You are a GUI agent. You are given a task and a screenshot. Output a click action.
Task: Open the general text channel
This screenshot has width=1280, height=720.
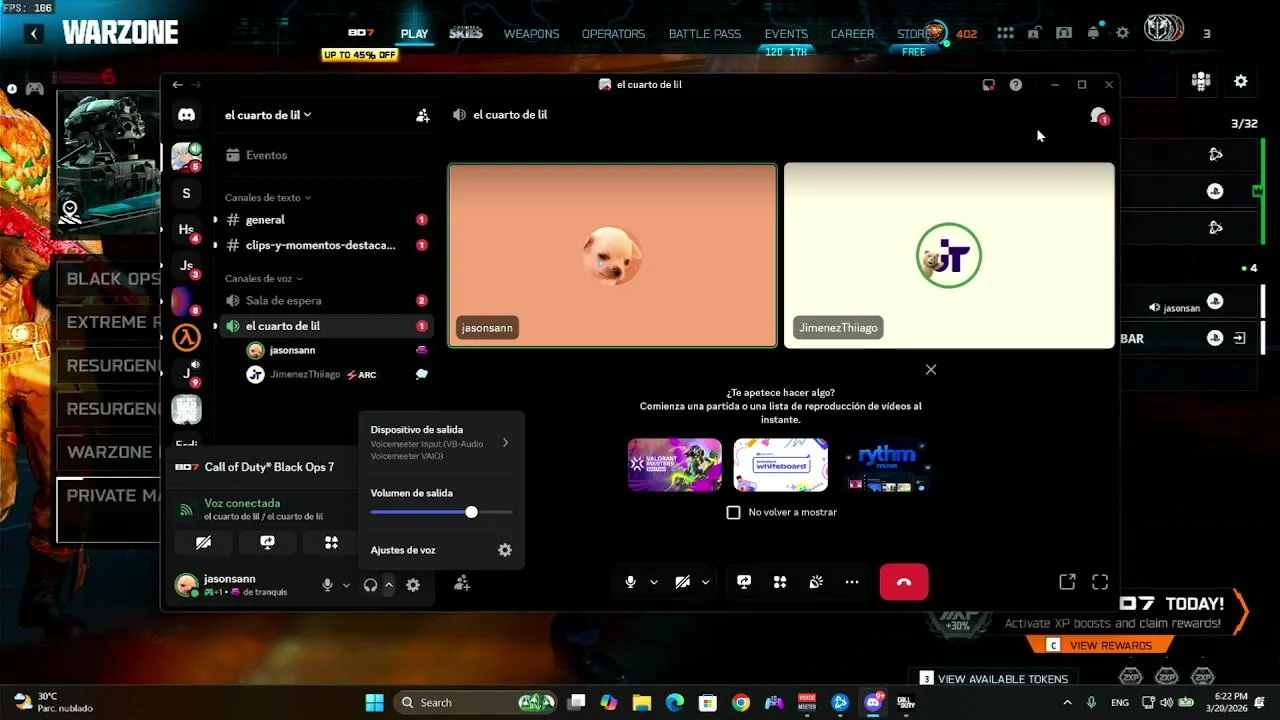(x=325, y=220)
